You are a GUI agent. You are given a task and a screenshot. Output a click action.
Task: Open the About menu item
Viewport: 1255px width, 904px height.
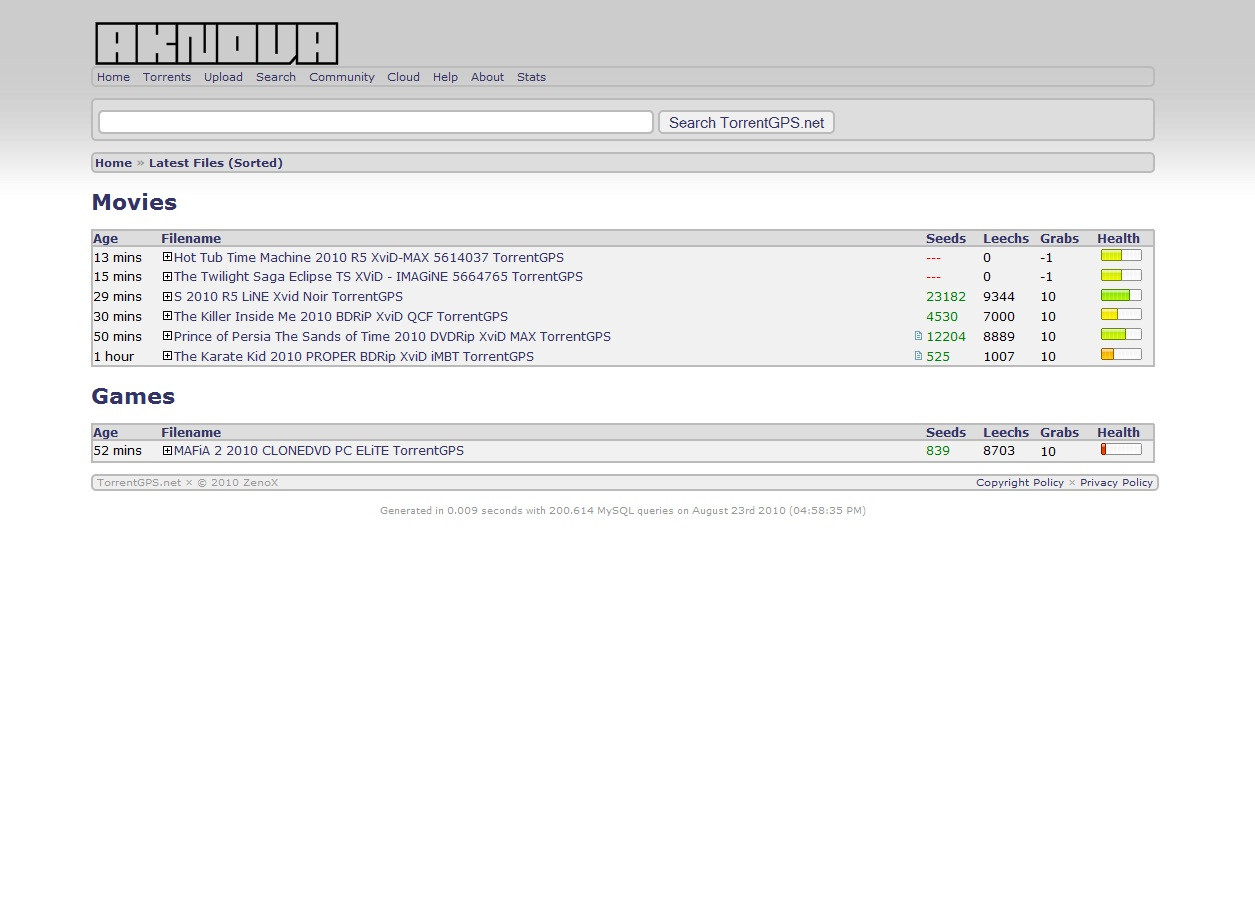pos(488,77)
